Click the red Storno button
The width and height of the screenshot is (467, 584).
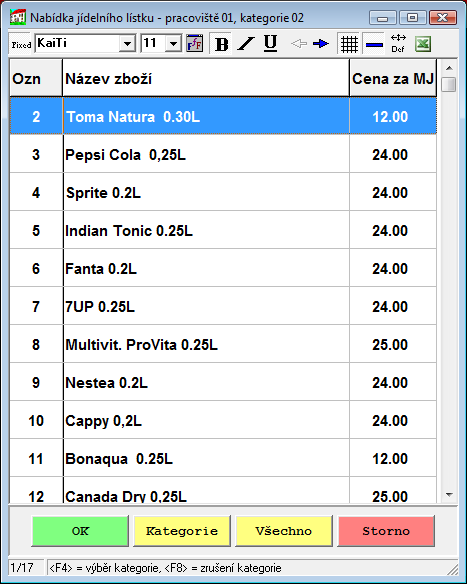pos(386,531)
